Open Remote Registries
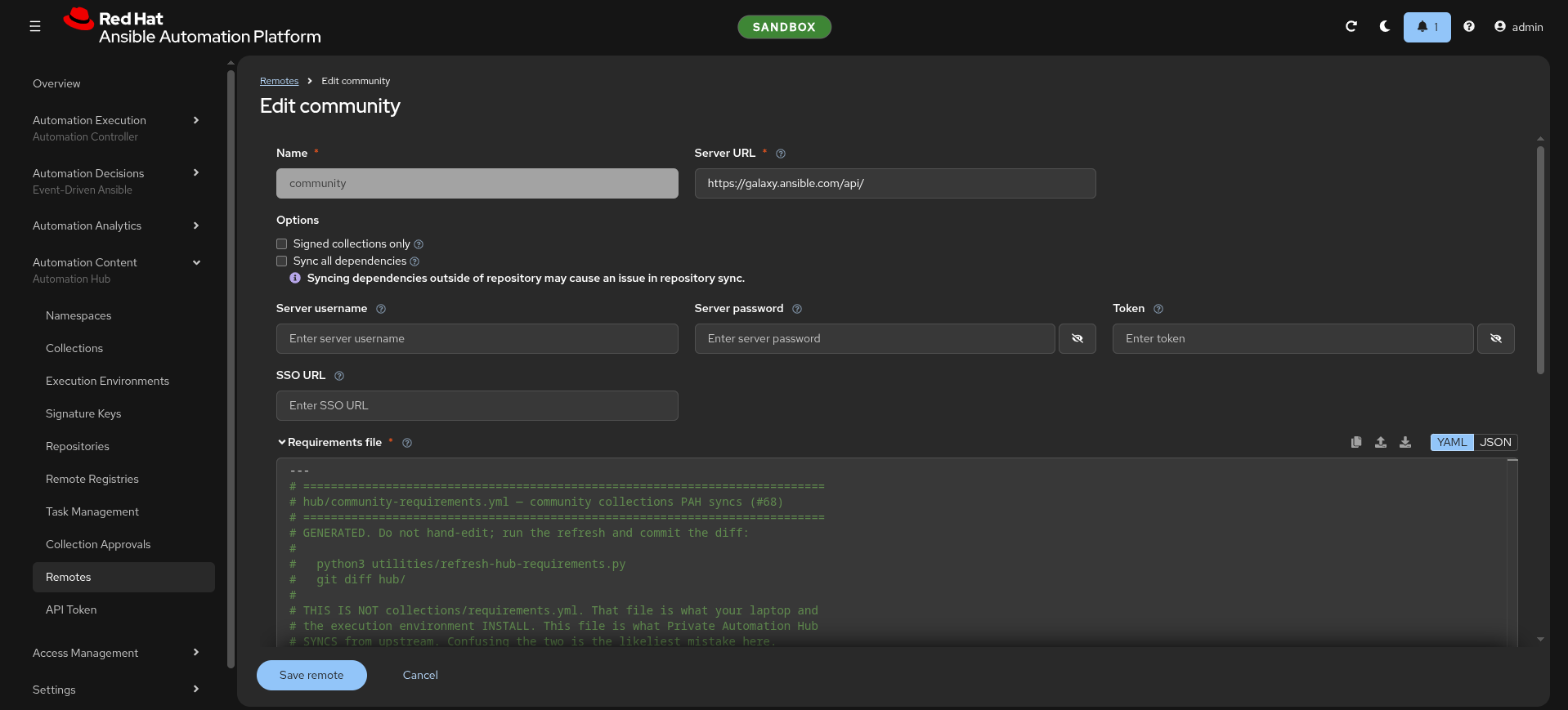Image resolution: width=1568 pixels, height=710 pixels. [92, 479]
